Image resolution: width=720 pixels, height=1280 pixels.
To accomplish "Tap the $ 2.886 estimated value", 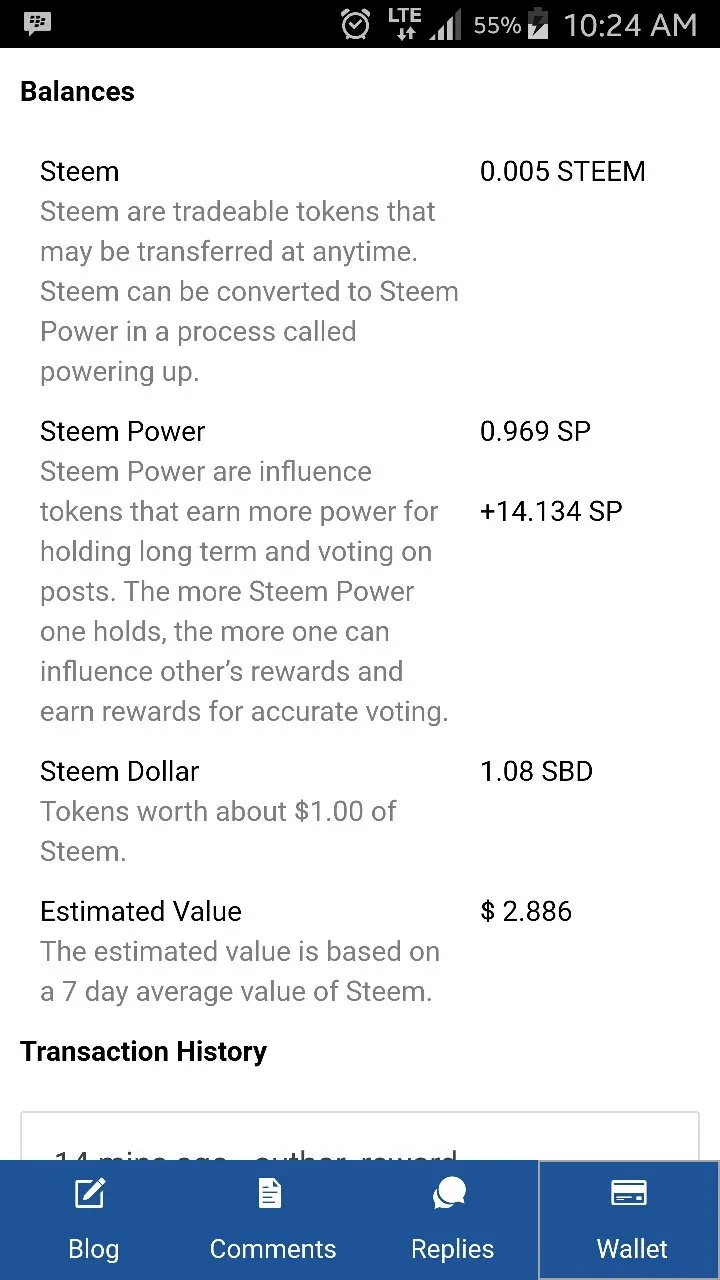I will coord(526,912).
